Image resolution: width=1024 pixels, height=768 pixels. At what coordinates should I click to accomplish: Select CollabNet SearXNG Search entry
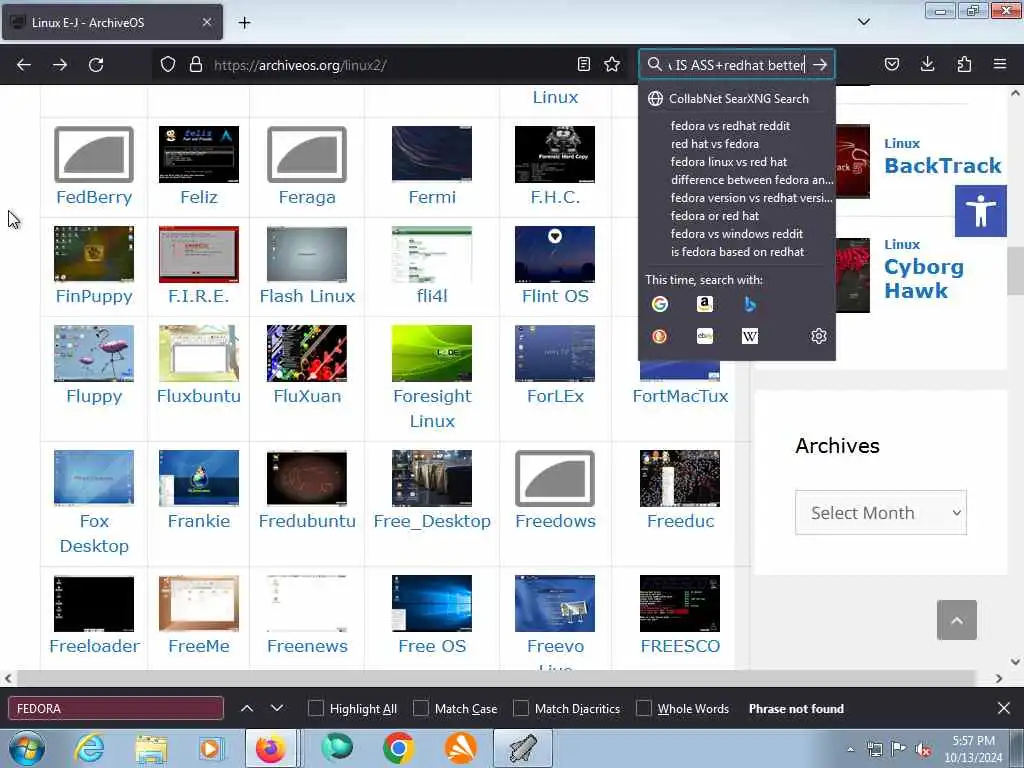pyautogui.click(x=737, y=99)
